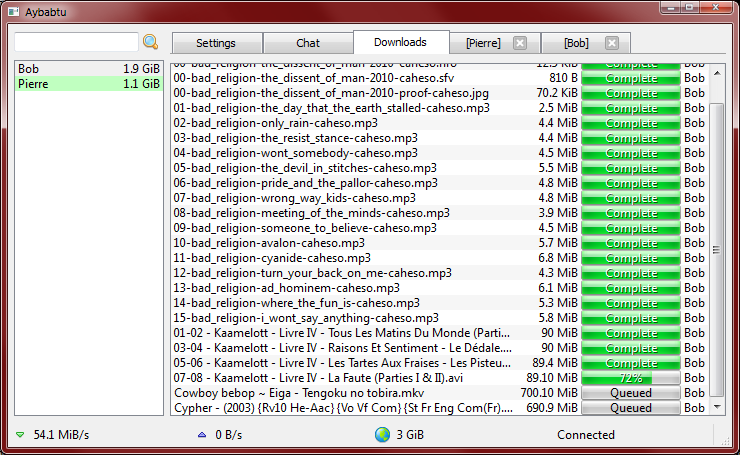Click the 3 GiB shared total
Viewport: 740px width, 455px height.
[410, 435]
